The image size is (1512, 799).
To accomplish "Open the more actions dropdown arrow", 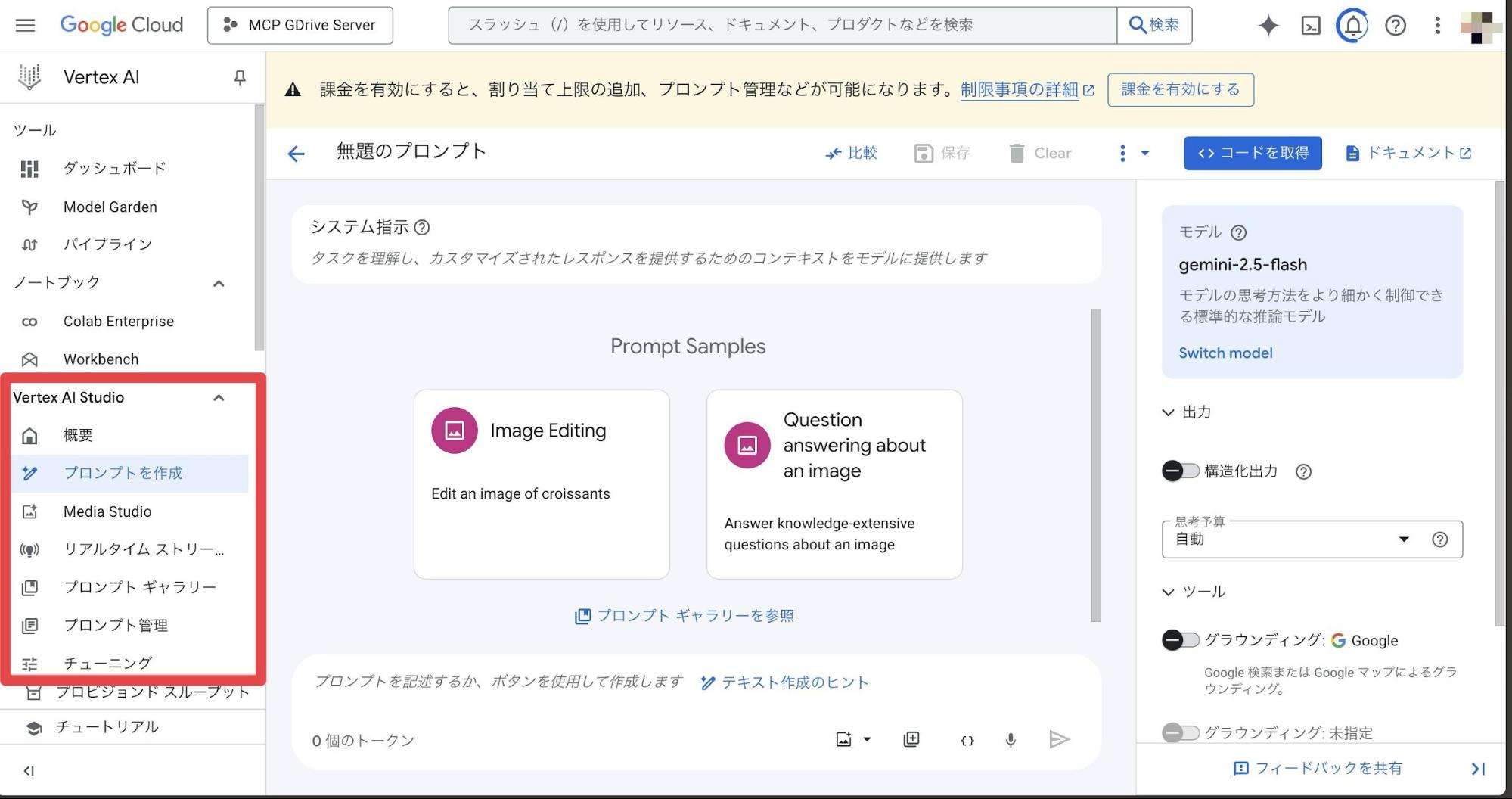I will [1145, 154].
